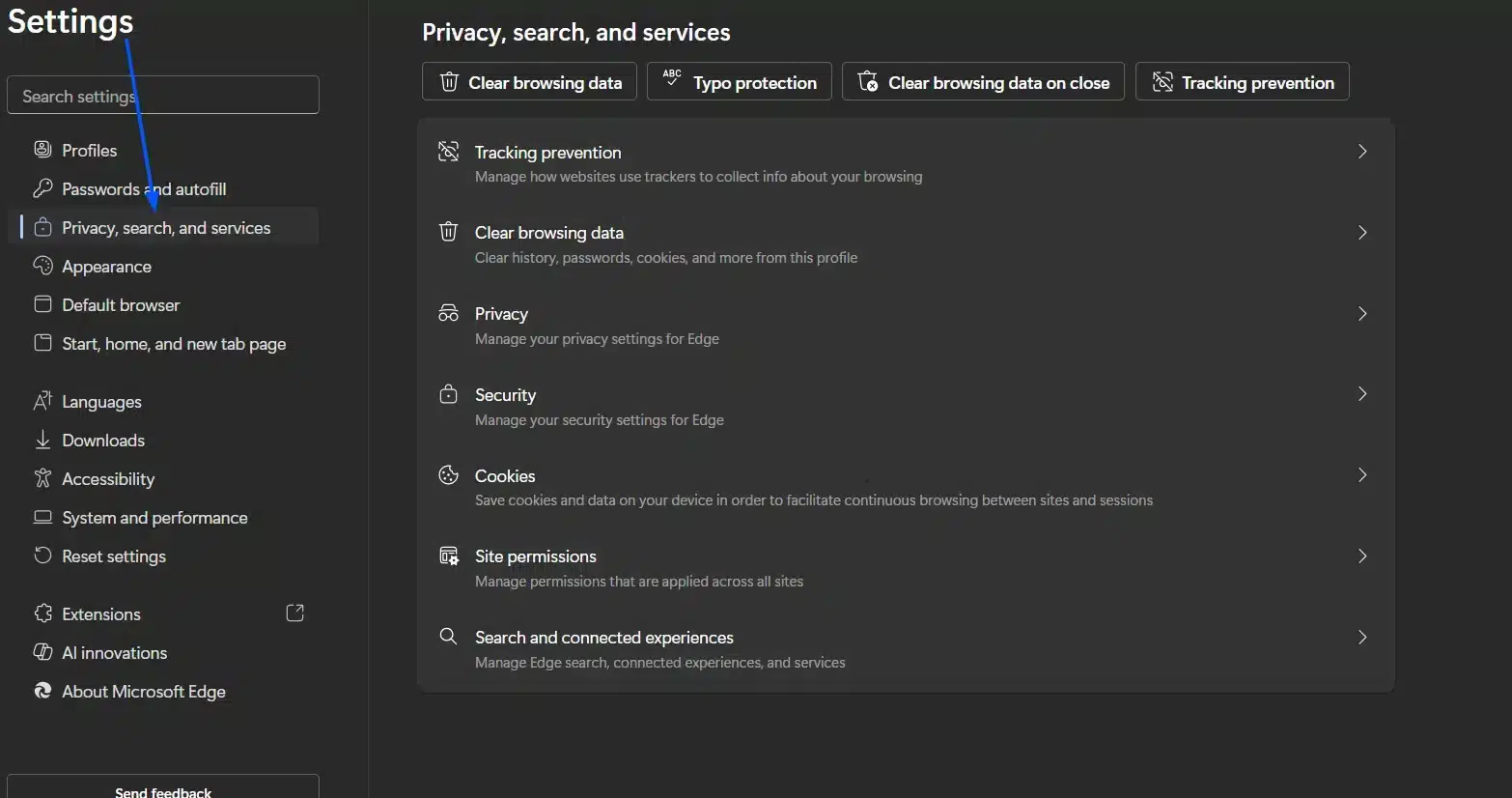Expand the Cookies row chevron
Screen dimensions: 1512x798
tap(1362, 474)
